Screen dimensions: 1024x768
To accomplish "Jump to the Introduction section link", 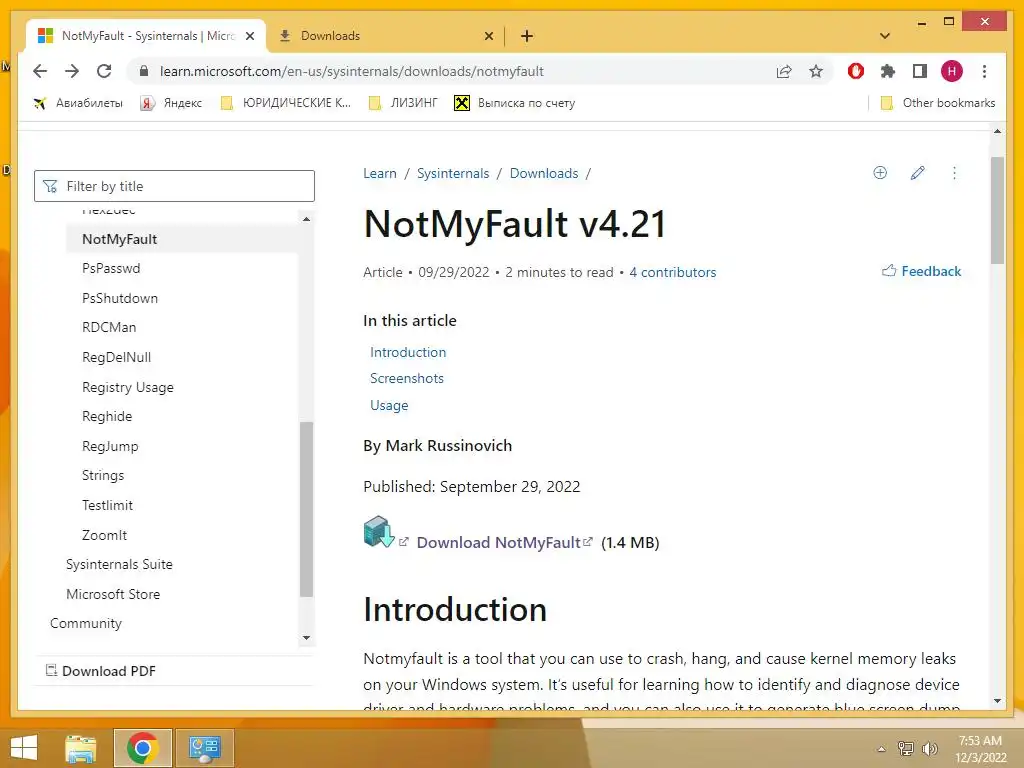I will point(408,353).
